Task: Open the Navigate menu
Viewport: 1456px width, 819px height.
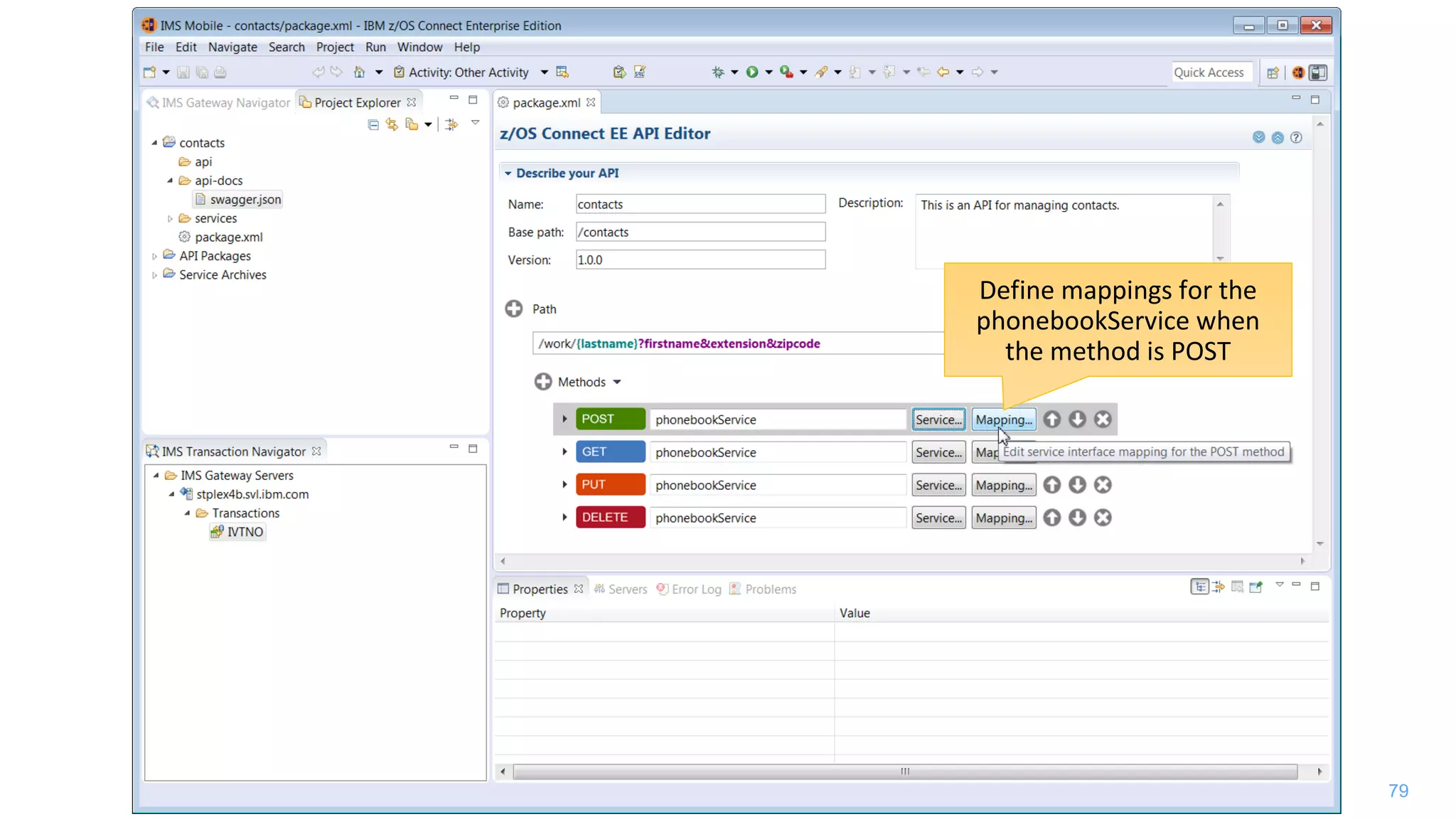Action: click(232, 47)
